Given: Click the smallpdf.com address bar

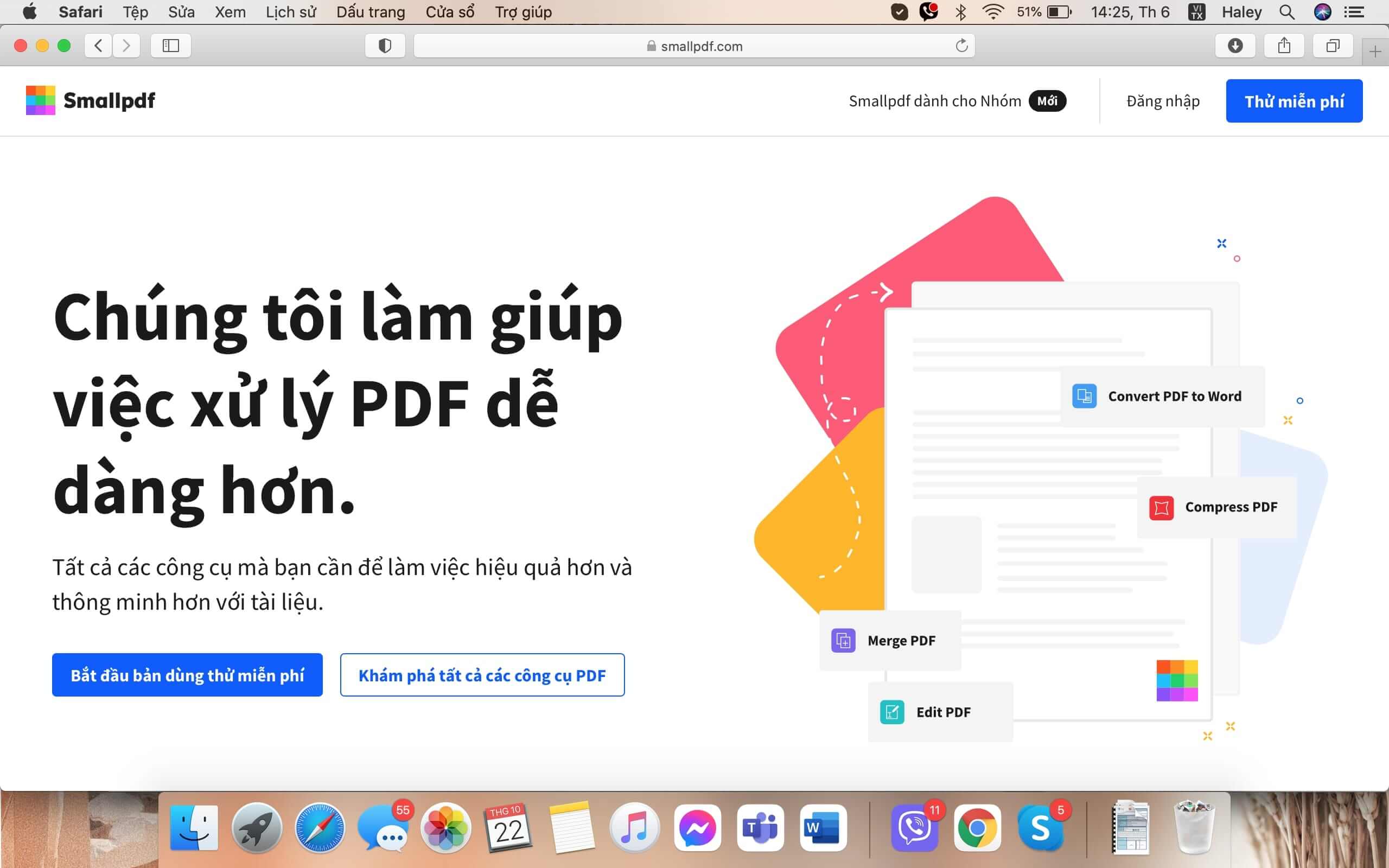Looking at the screenshot, I should 694,46.
